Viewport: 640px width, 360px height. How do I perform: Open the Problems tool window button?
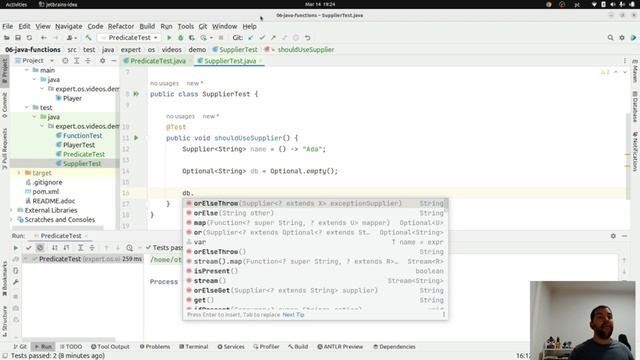[155, 347]
